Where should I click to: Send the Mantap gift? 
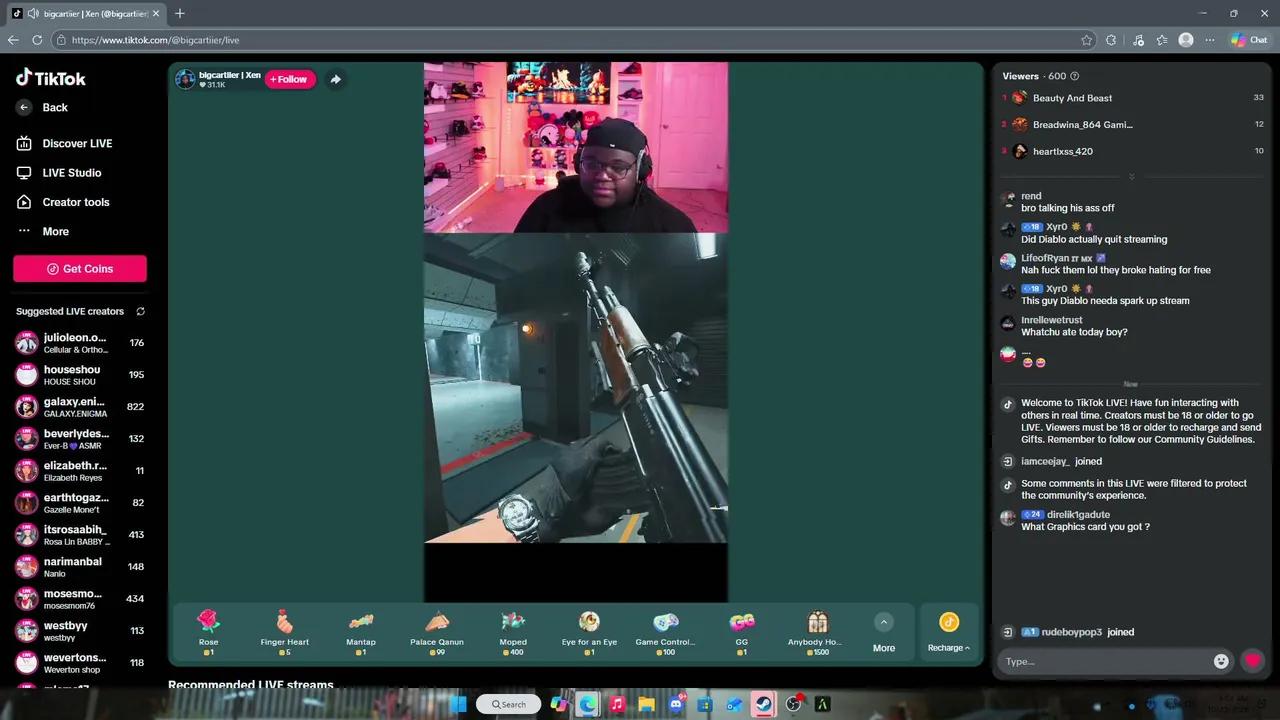coord(361,632)
